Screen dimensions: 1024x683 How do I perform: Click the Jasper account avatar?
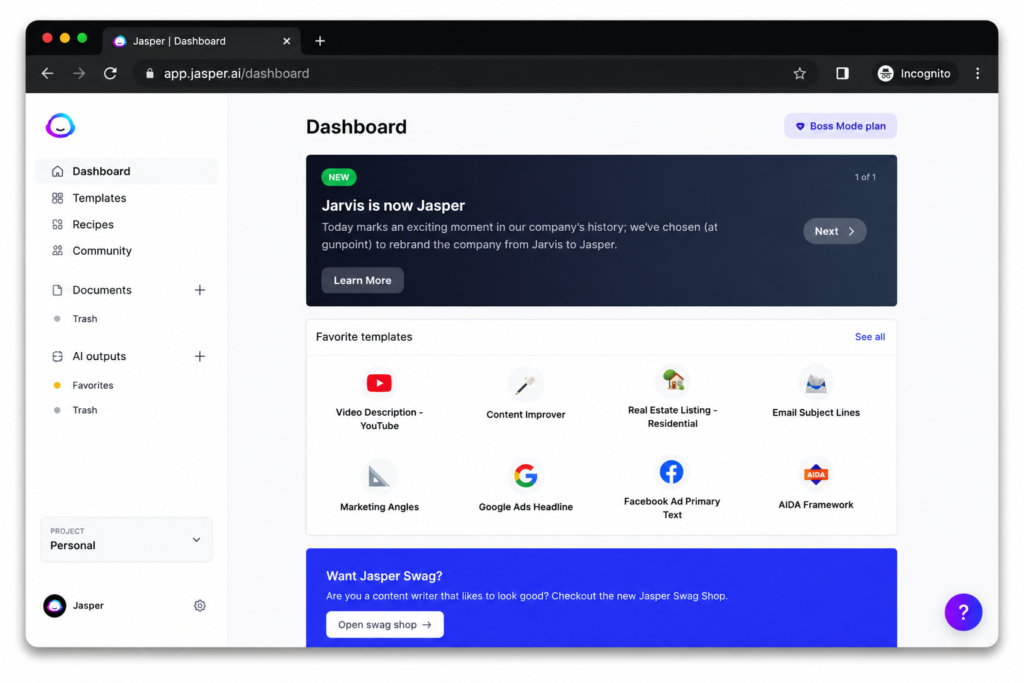coord(55,606)
